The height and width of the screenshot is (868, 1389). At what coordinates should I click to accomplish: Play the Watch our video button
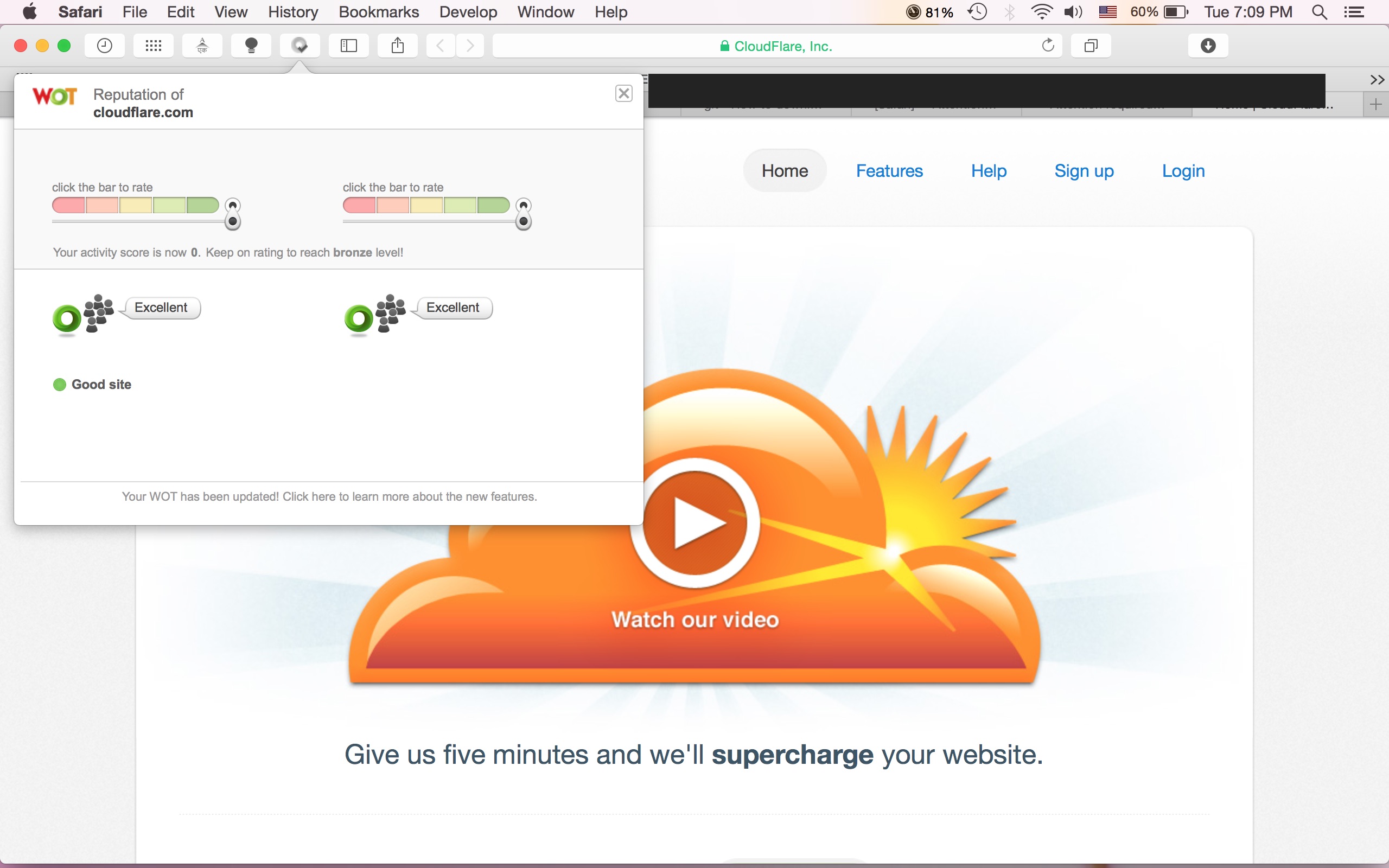(694, 523)
